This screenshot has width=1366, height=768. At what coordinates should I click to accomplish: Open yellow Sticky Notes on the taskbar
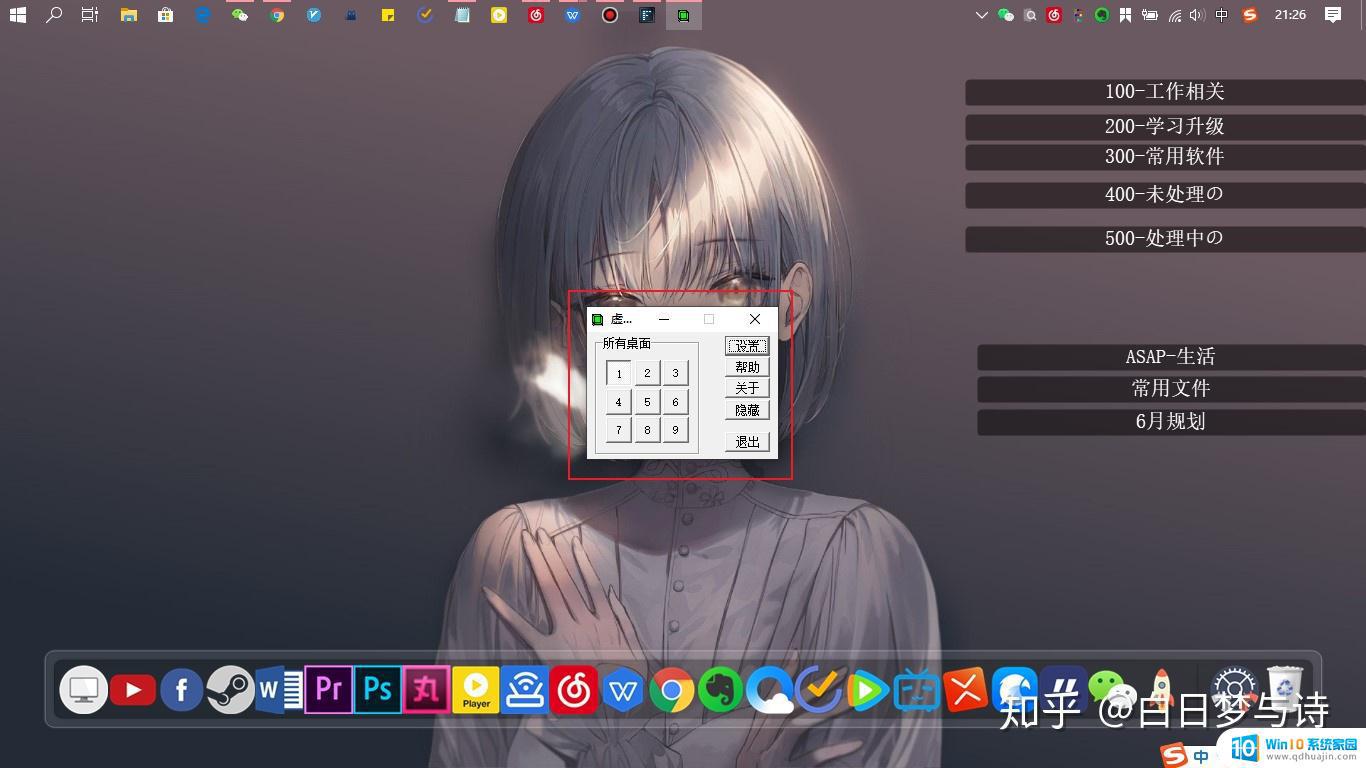[x=388, y=15]
